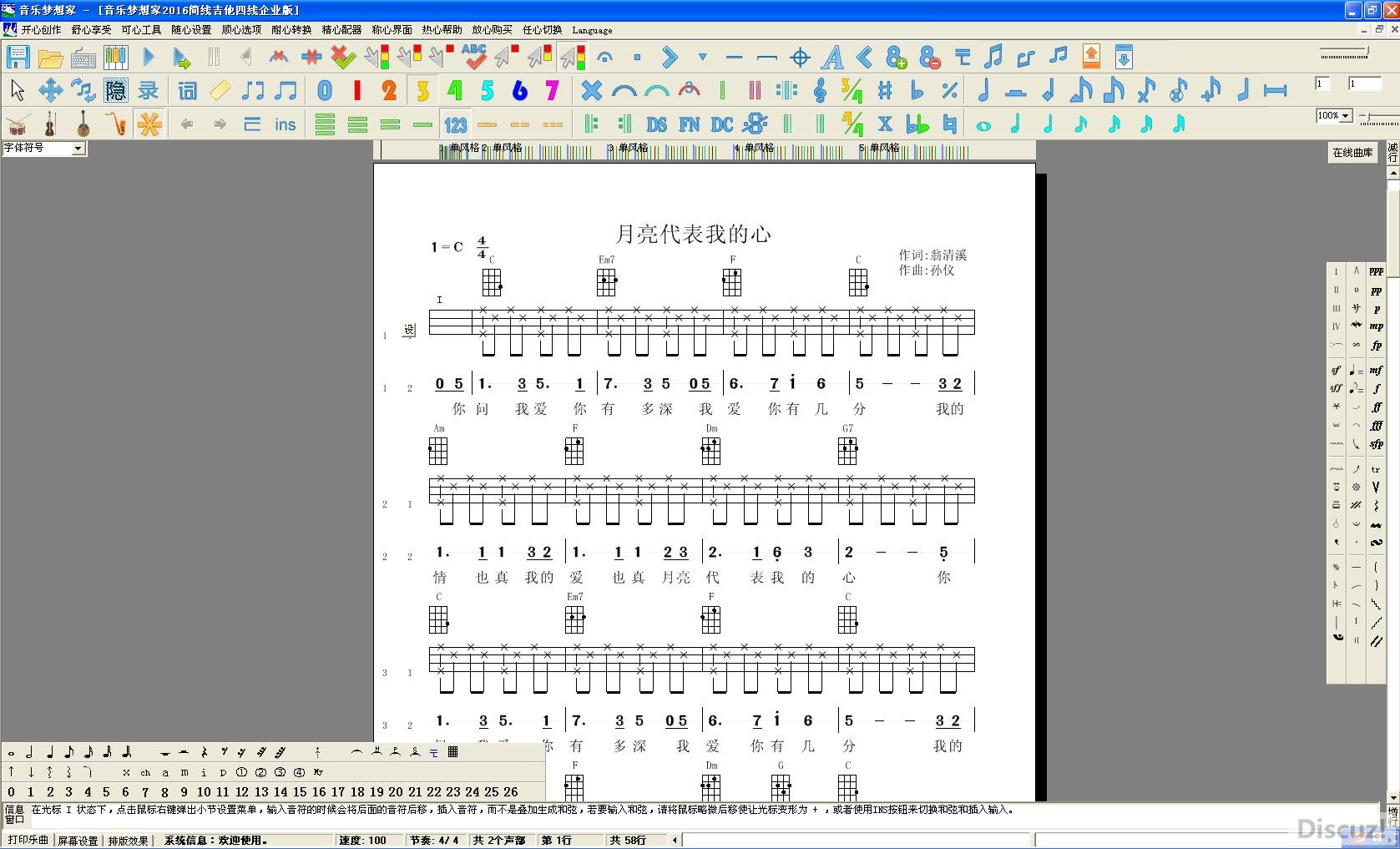Open the Language menu

(592, 30)
